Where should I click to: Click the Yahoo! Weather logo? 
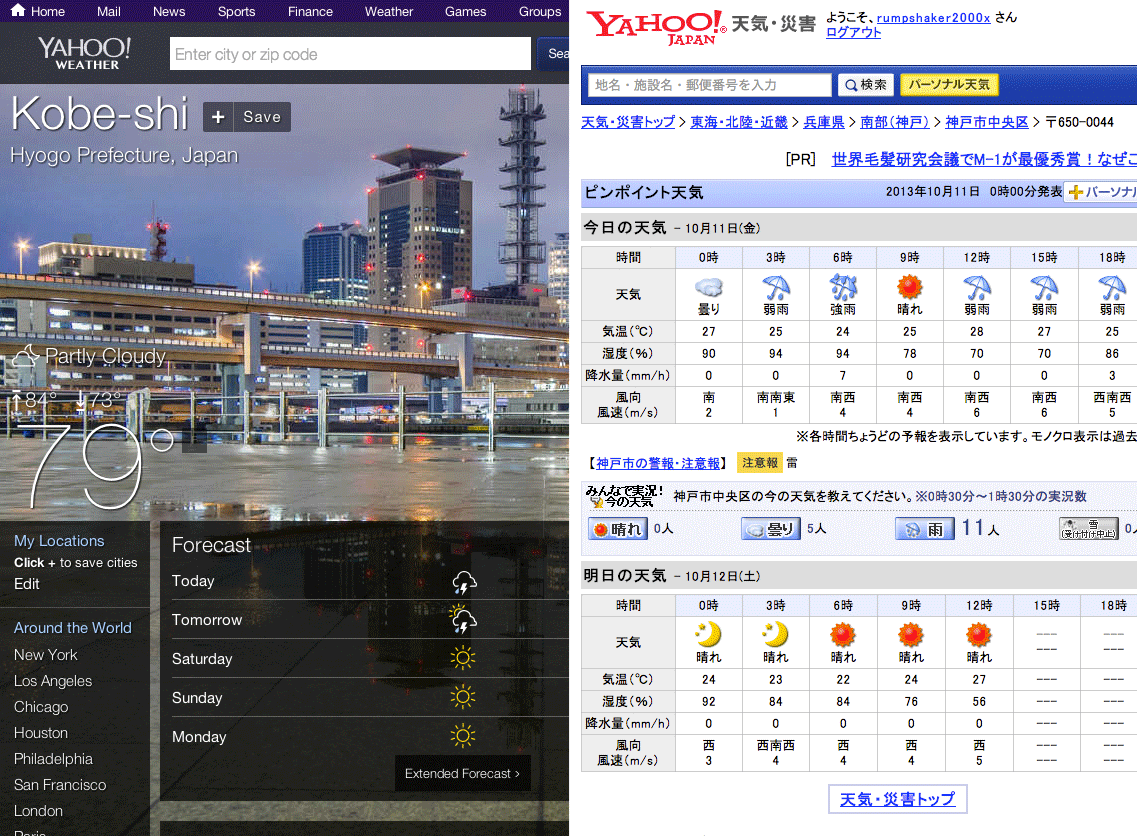pos(85,54)
